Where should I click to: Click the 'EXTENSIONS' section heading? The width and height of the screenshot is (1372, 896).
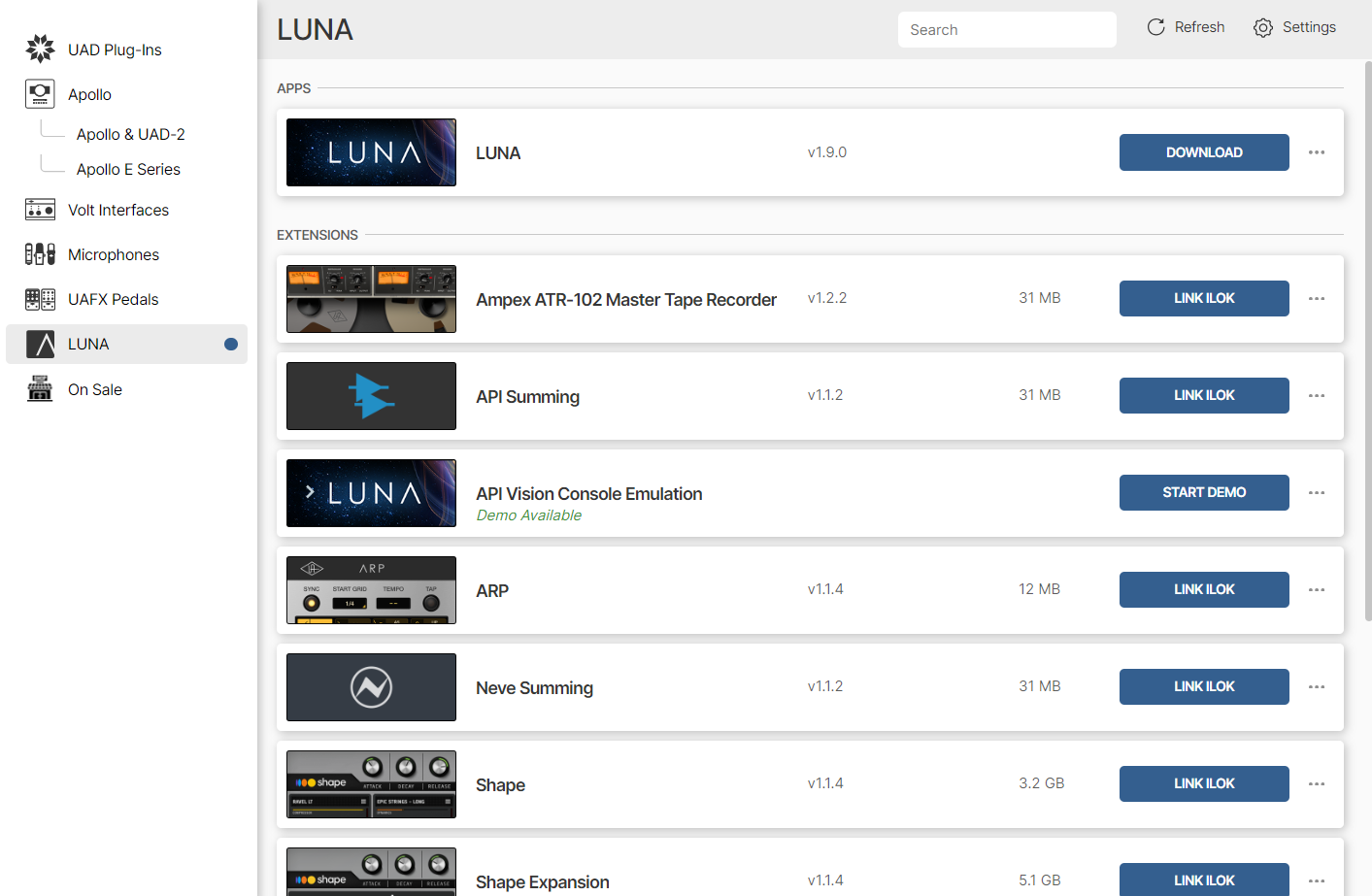pos(318,235)
